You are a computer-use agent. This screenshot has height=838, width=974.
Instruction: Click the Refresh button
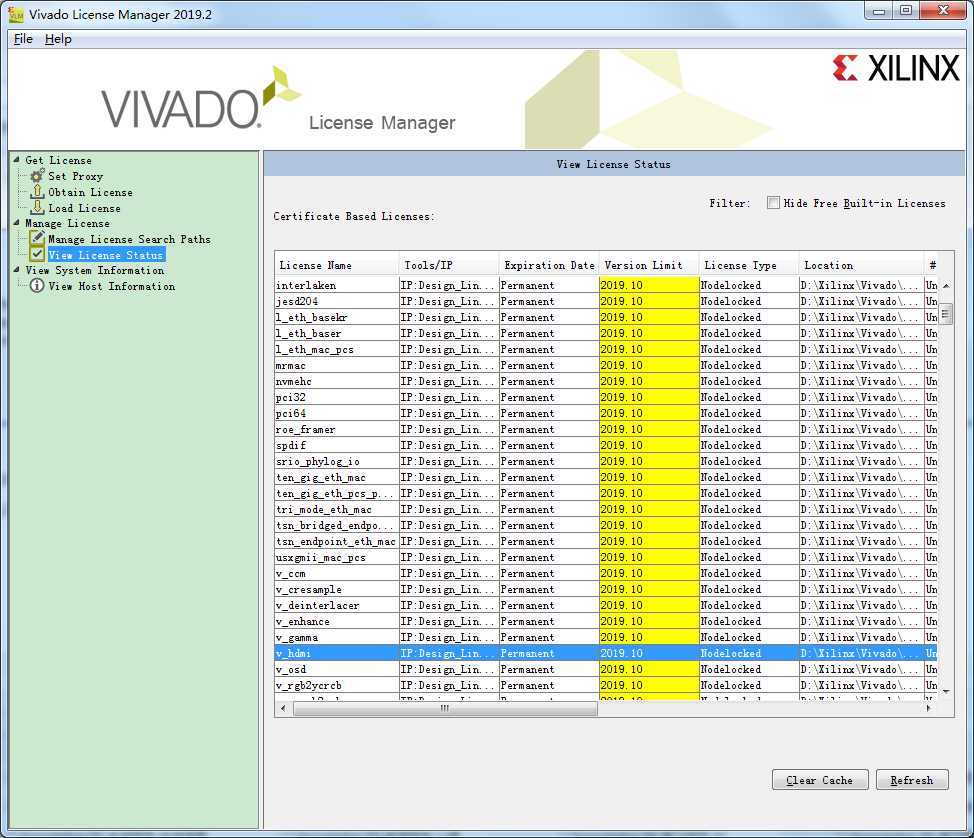pyautogui.click(x=912, y=780)
